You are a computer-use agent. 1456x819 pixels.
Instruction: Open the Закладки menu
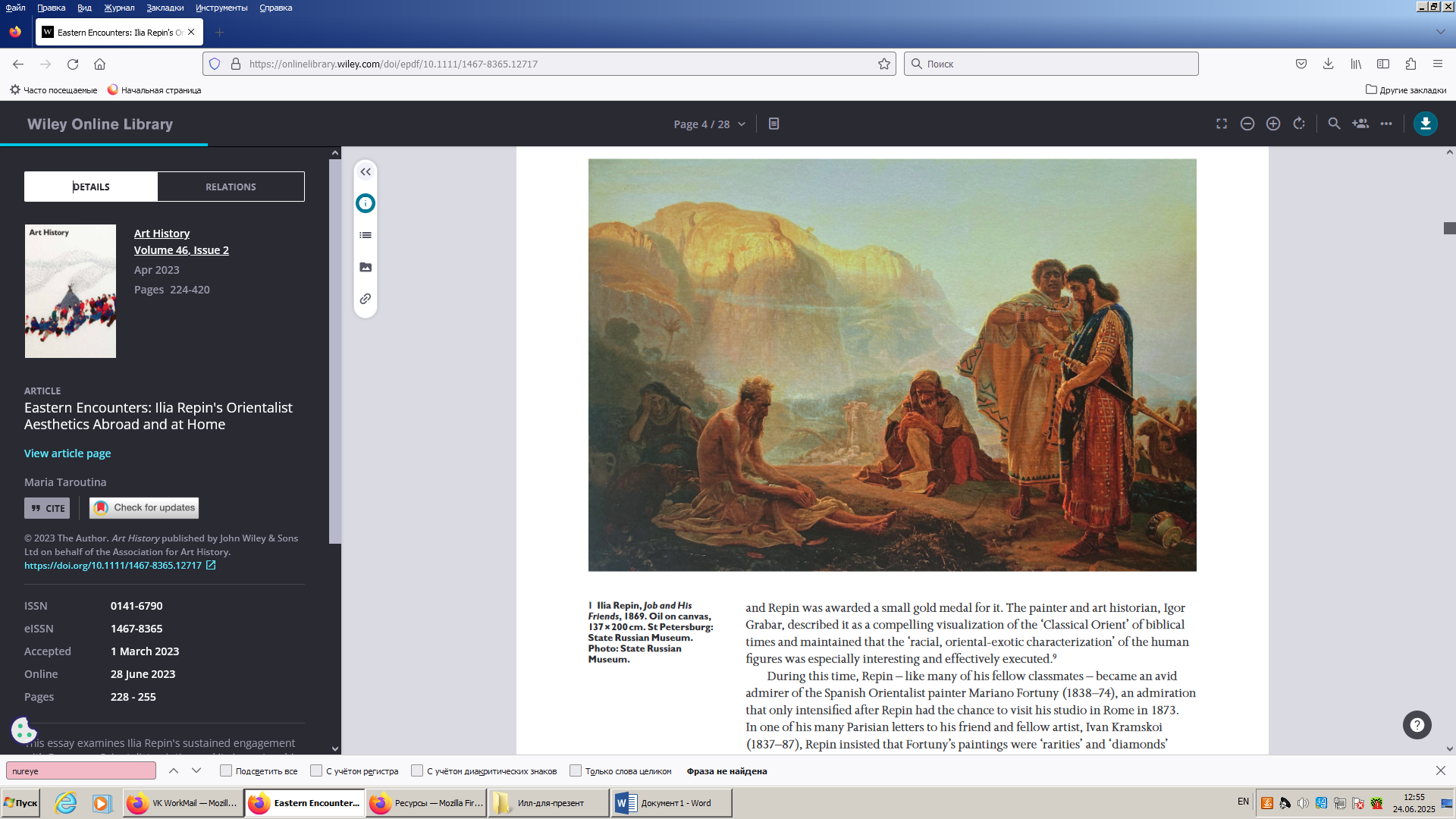tap(165, 8)
